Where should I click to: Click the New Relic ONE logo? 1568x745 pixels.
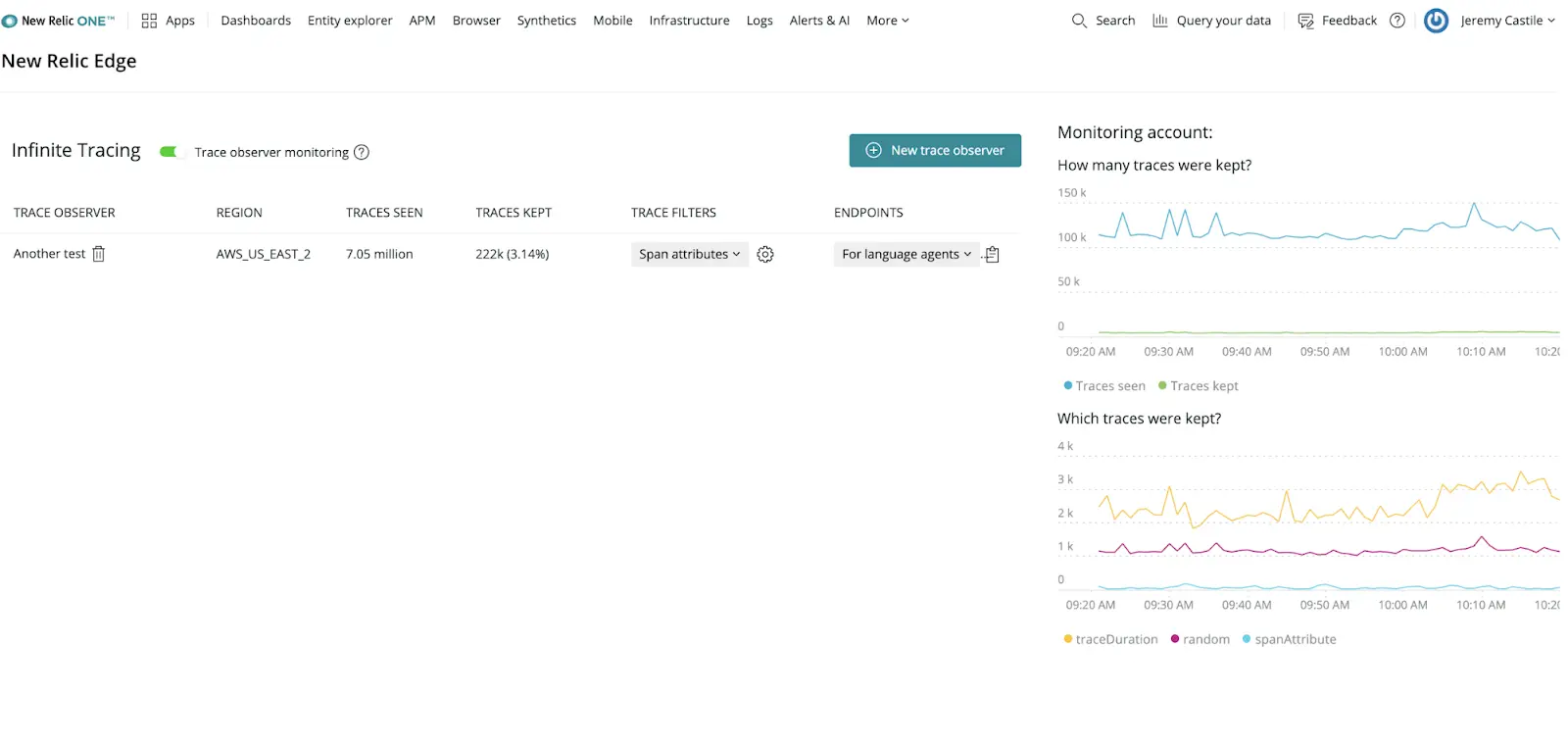[x=59, y=21]
